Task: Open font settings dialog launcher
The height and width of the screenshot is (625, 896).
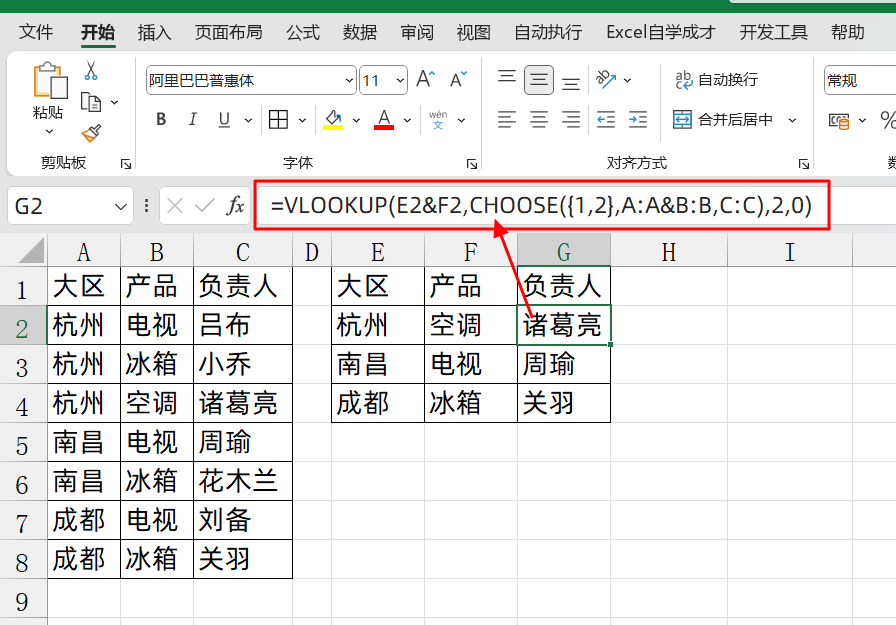Action: point(472,165)
